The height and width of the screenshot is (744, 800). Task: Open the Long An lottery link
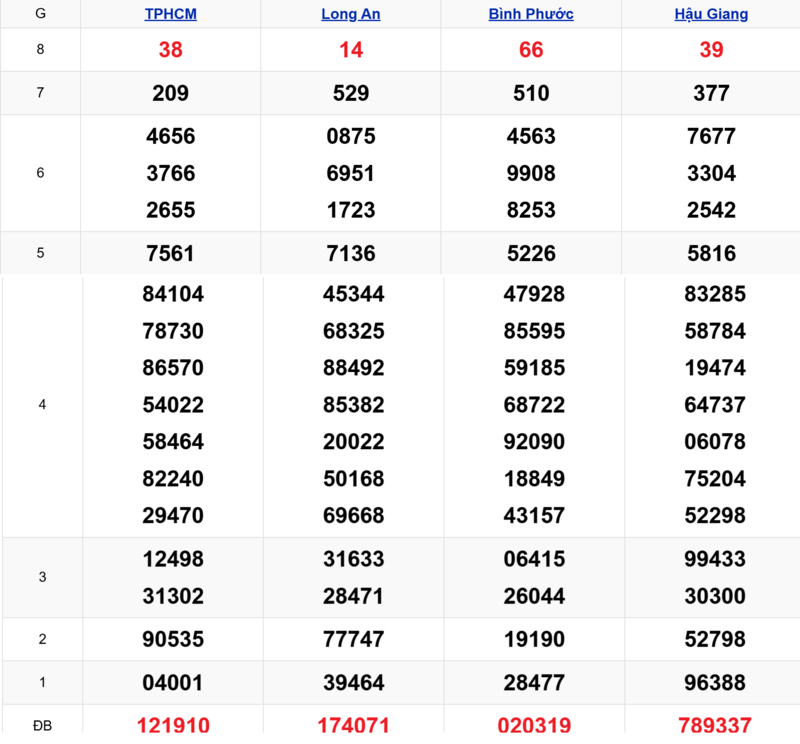point(351,14)
